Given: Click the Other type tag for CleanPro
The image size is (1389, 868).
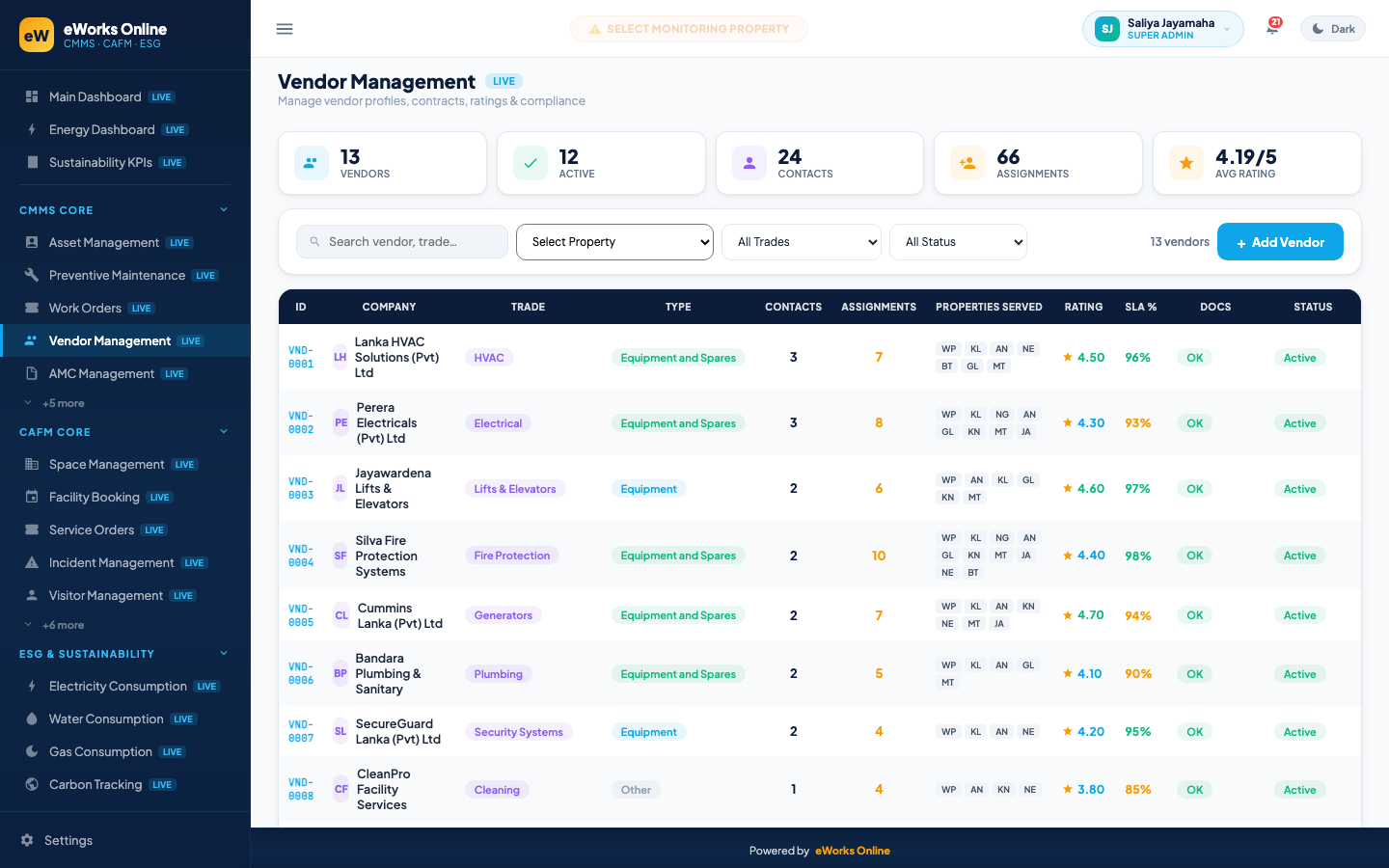Looking at the screenshot, I should (x=636, y=790).
